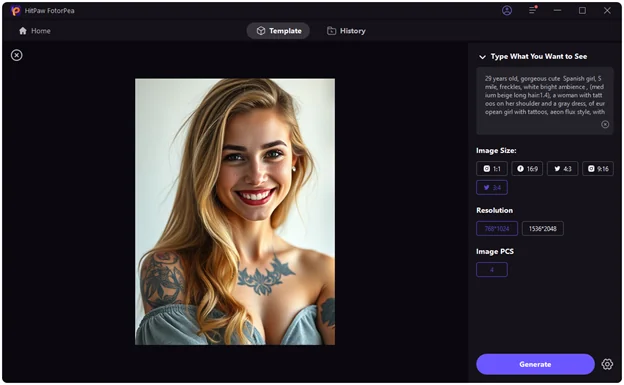This screenshot has height=385, width=624.
Task: Collapse the Type What You Want to See section
Action: [x=482, y=57]
